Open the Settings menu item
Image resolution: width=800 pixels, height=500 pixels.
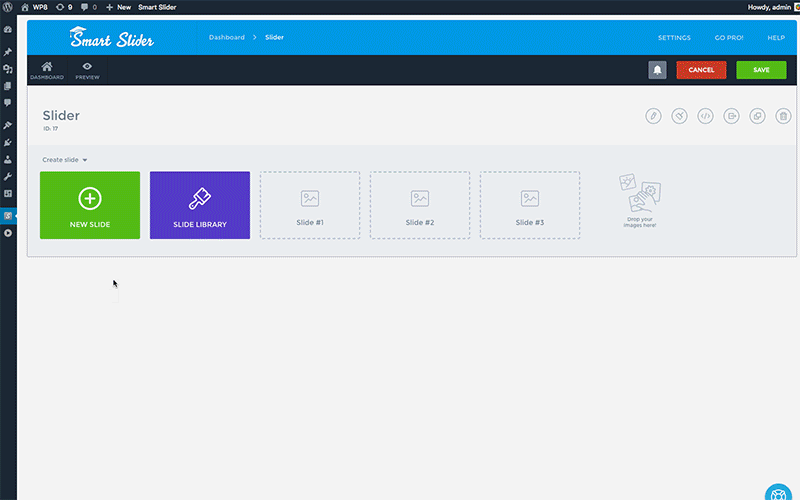[674, 38]
